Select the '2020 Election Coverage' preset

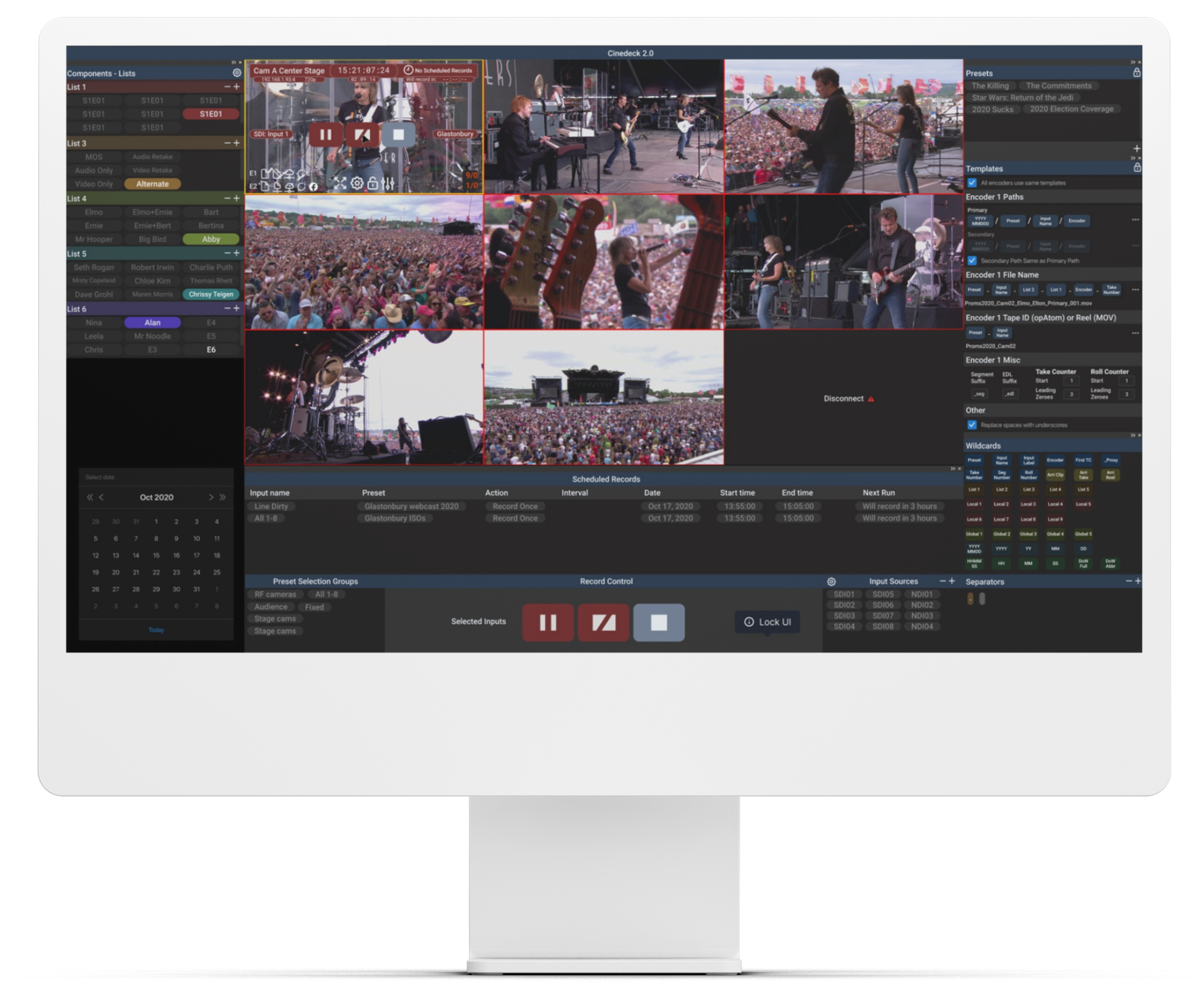pos(1071,109)
